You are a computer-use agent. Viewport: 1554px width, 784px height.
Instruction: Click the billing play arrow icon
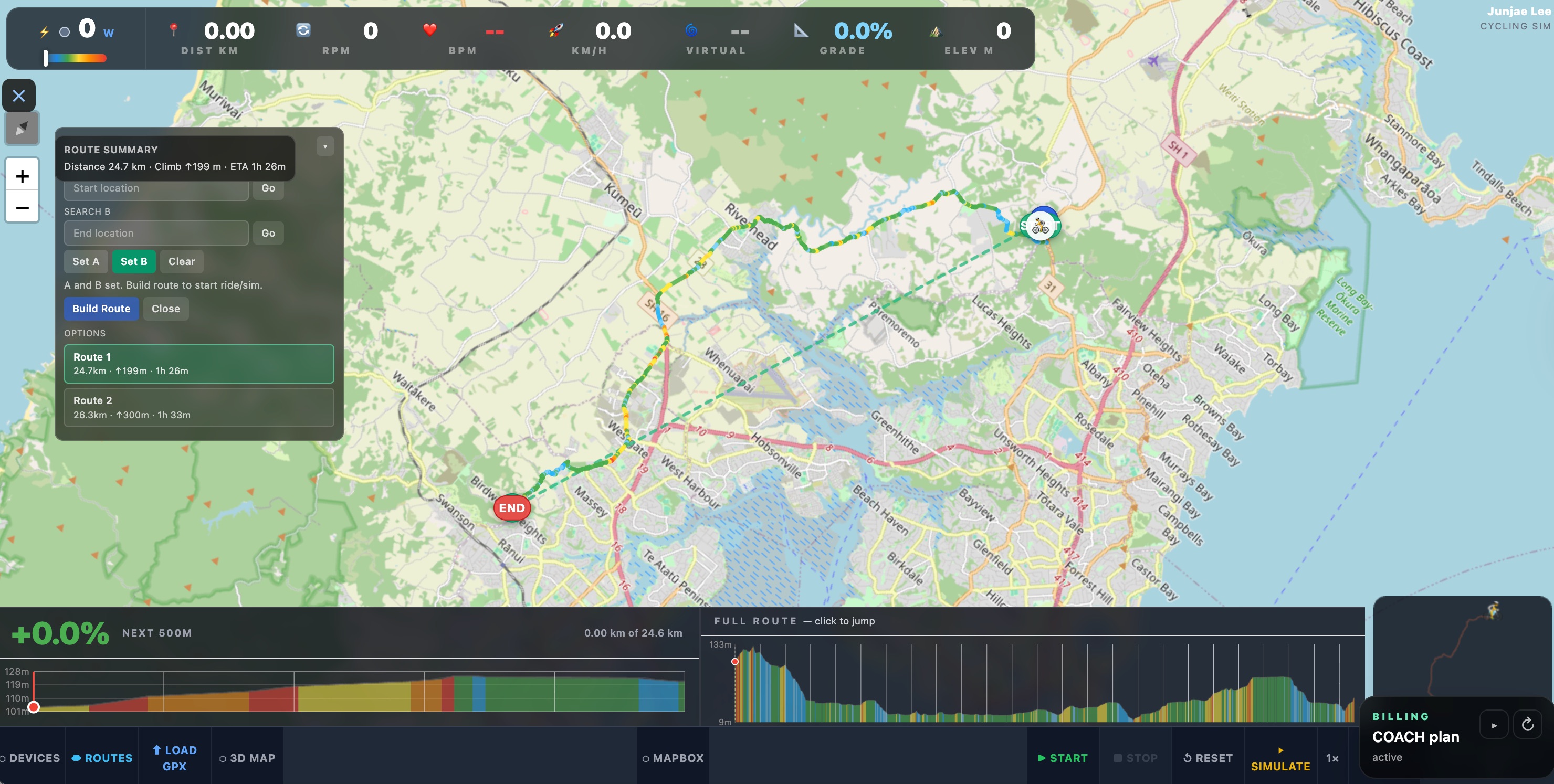coord(1494,725)
